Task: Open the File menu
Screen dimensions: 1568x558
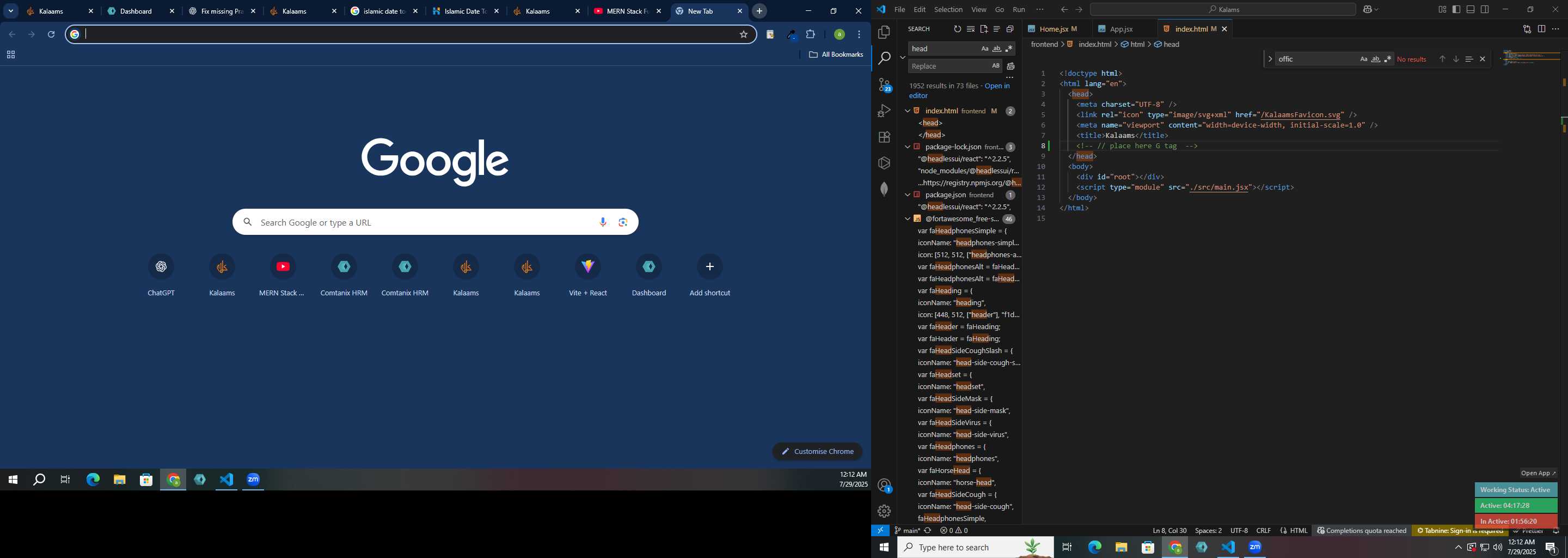Action: click(x=899, y=10)
